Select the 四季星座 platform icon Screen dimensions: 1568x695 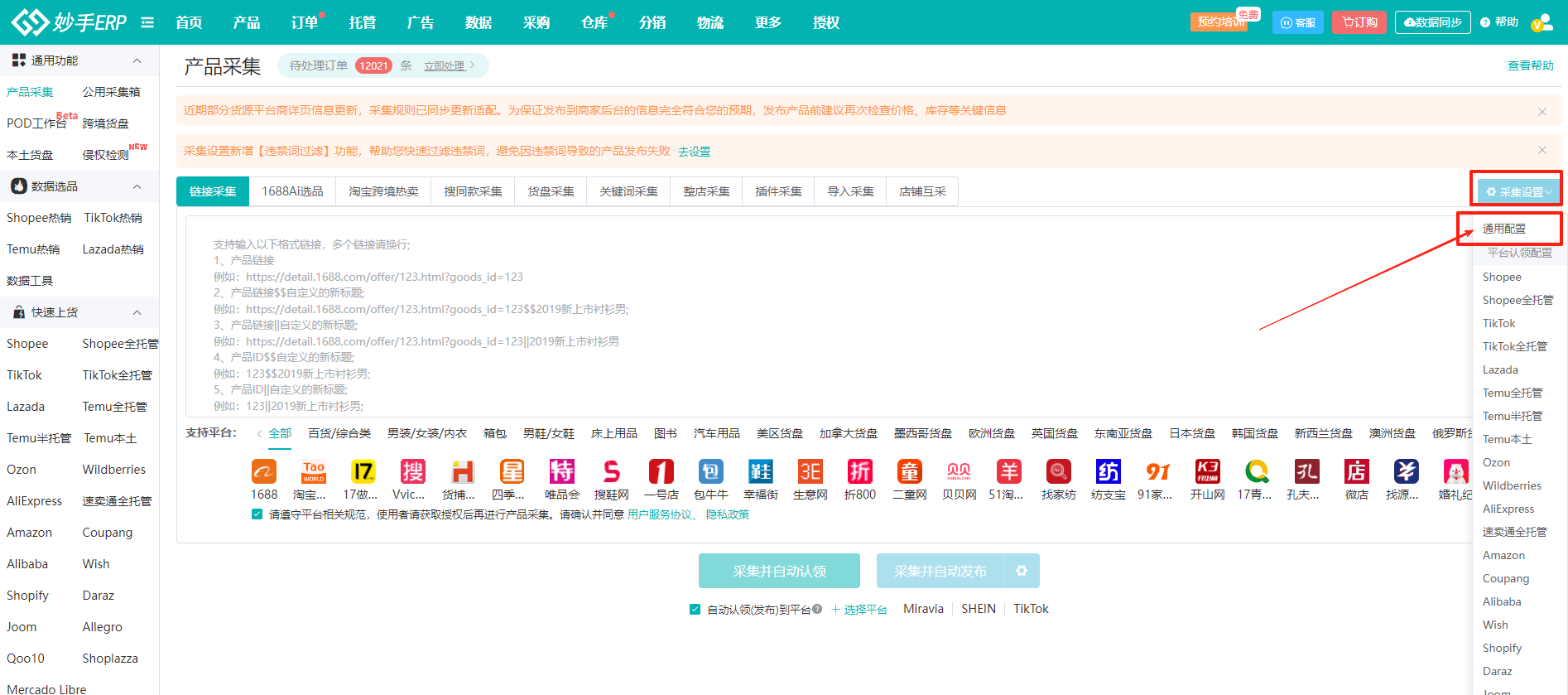[512, 471]
